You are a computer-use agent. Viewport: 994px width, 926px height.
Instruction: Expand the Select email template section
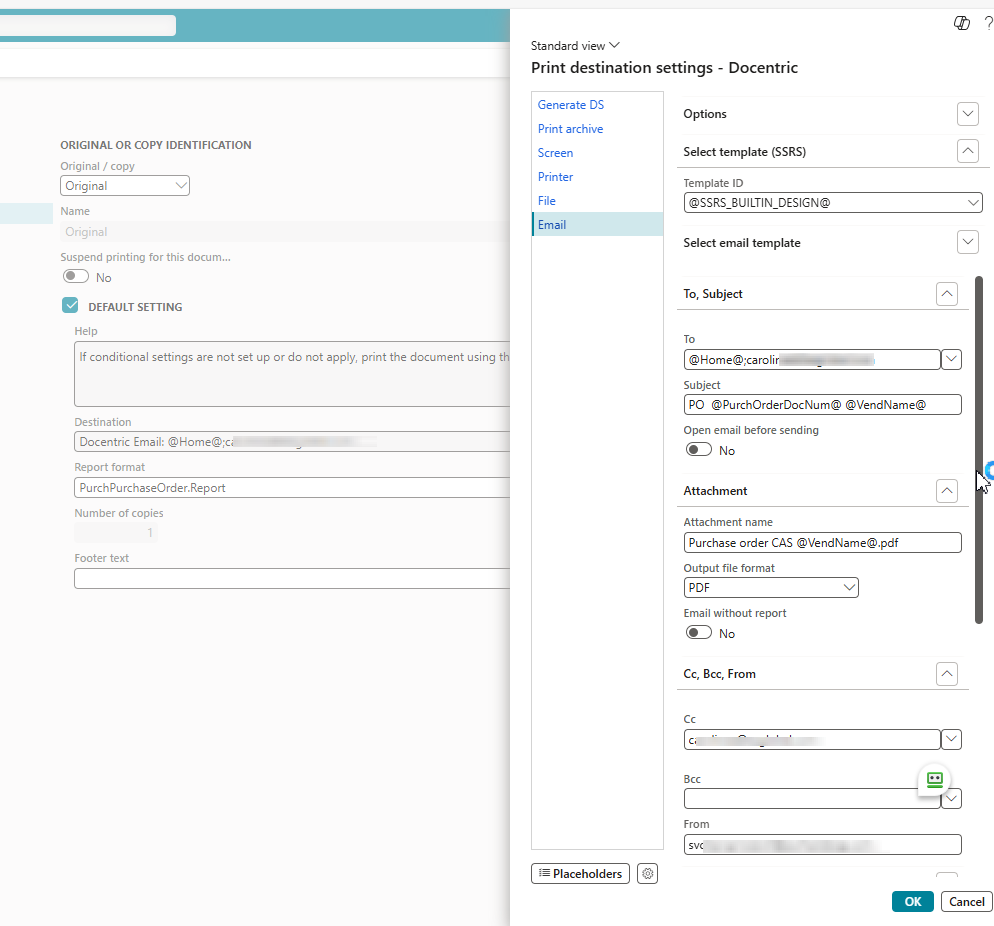[967, 242]
